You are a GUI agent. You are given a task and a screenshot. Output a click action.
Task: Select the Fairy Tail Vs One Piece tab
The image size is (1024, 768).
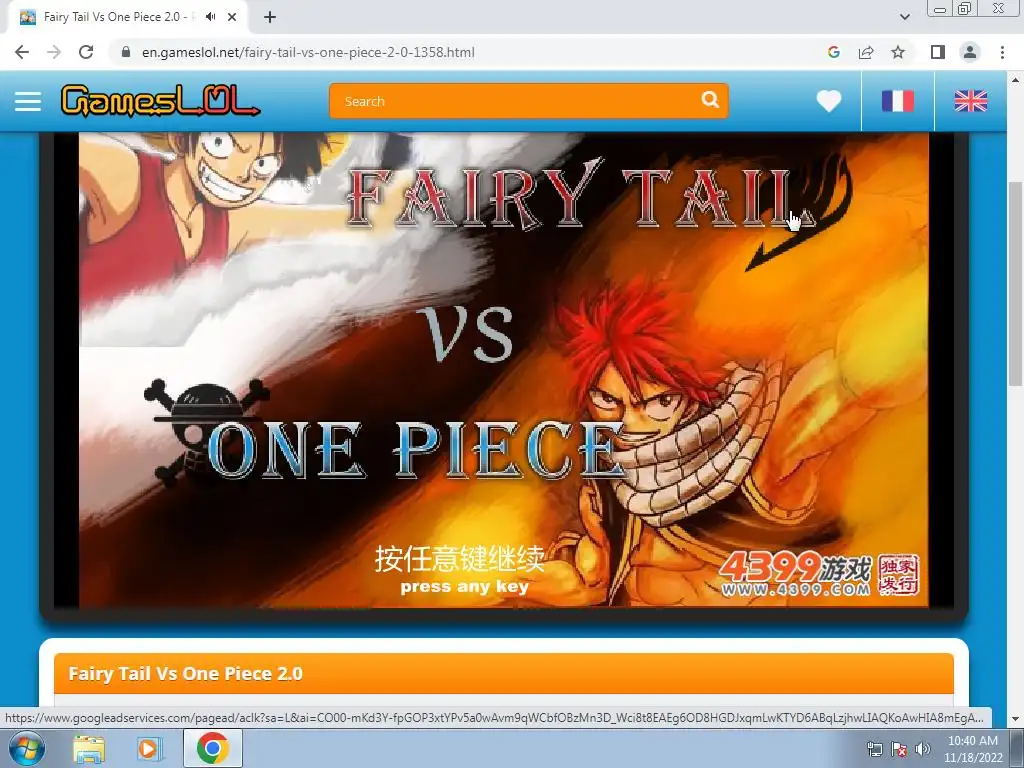pos(127,17)
